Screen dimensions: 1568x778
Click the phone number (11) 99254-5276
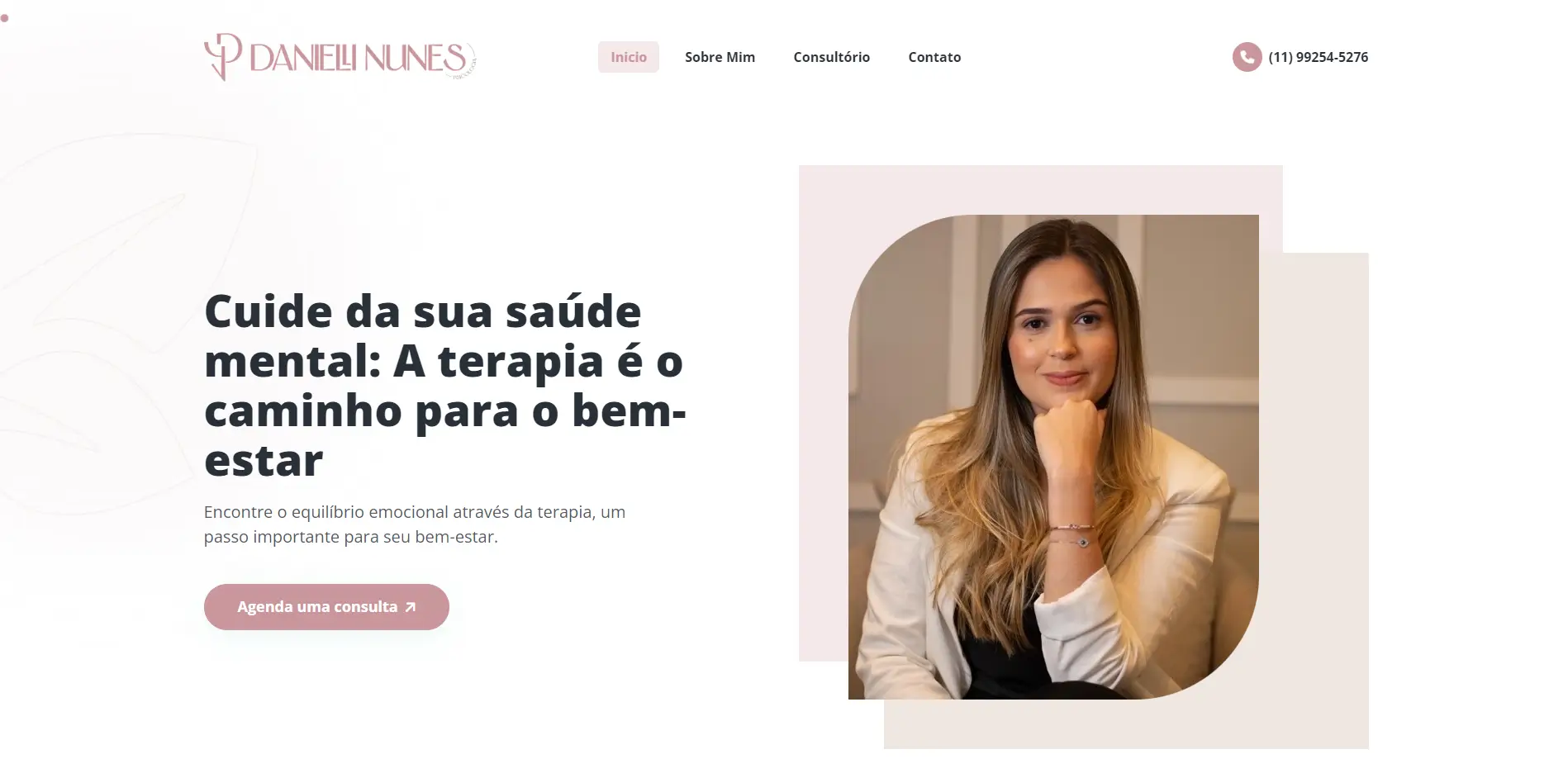click(x=1319, y=57)
